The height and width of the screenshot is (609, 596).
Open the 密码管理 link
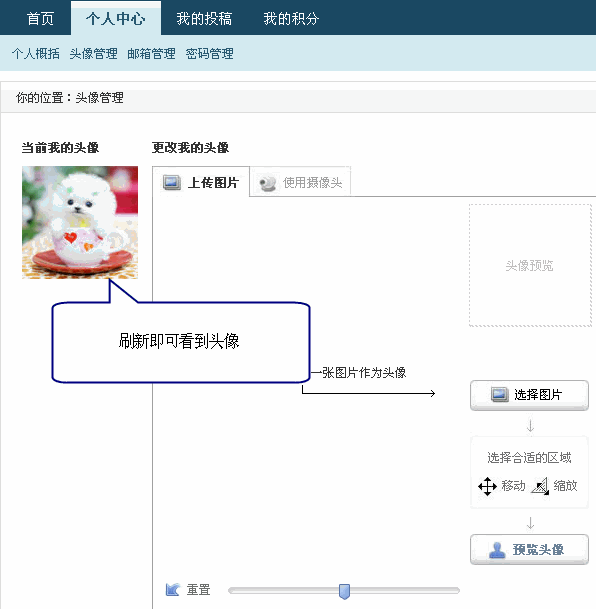point(209,54)
